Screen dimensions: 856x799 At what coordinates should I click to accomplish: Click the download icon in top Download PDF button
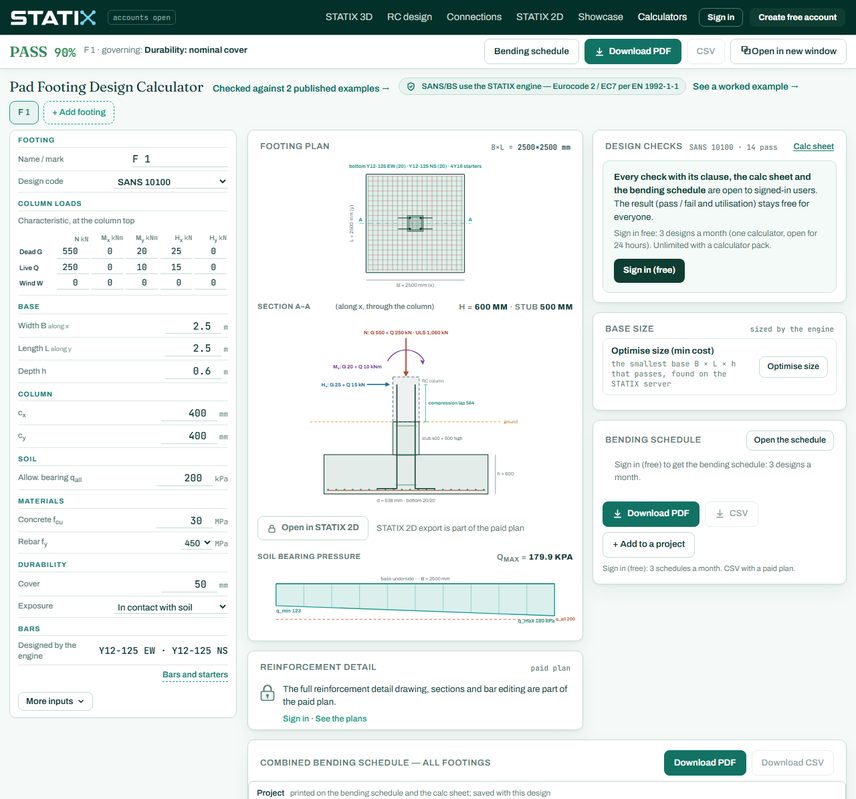tap(599, 51)
